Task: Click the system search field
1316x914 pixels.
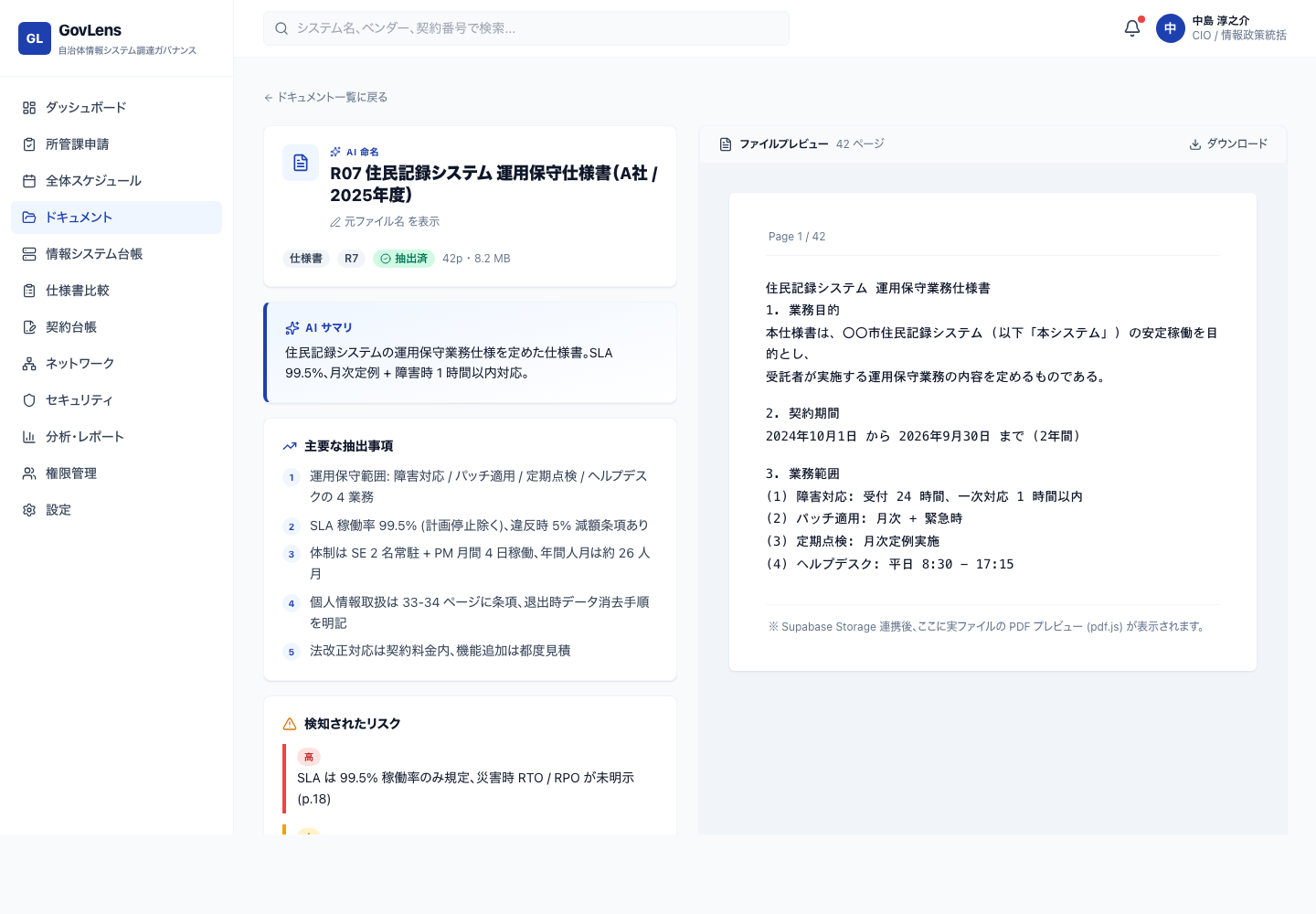Action: 526,28
